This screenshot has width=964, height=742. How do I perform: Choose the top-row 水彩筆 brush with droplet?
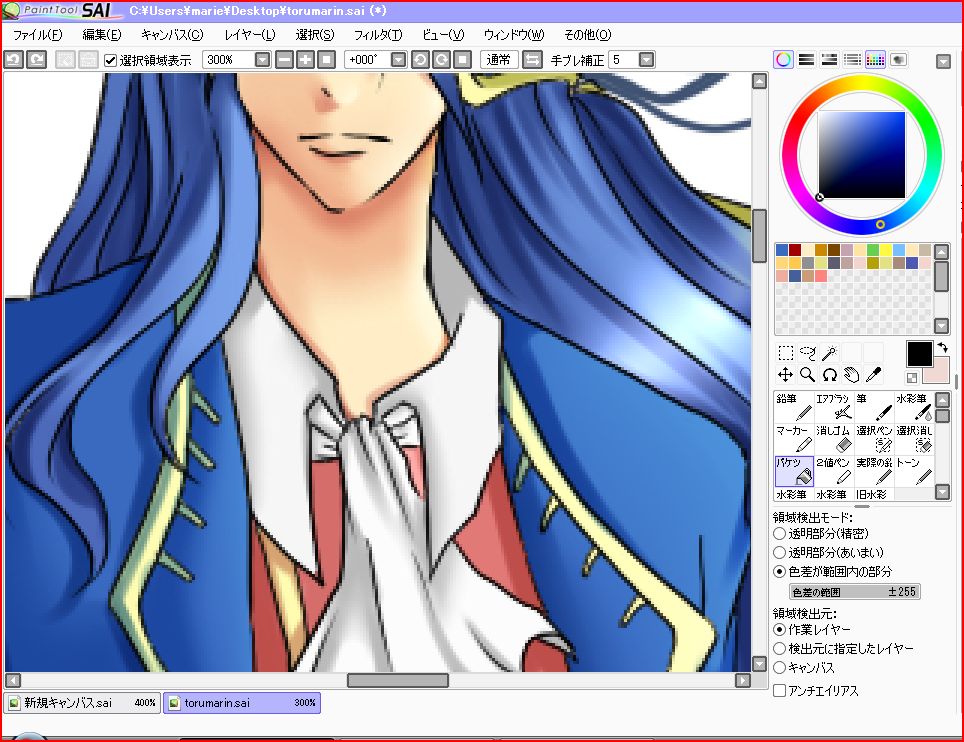[914, 407]
